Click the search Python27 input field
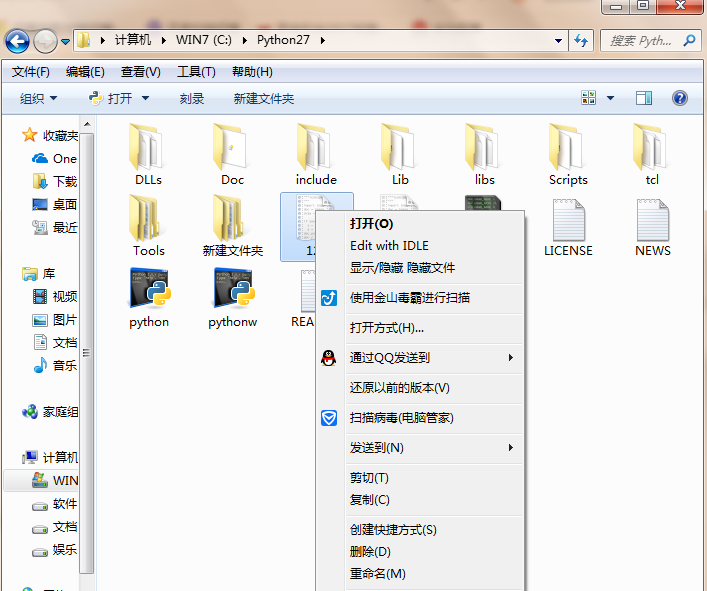Image resolution: width=707 pixels, height=591 pixels. coord(640,41)
